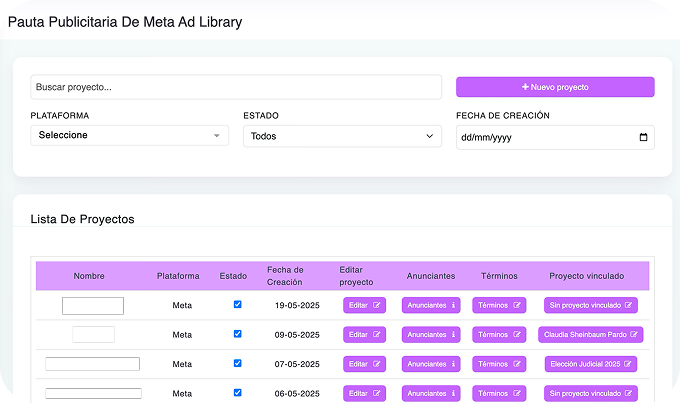Click Meta platform cell in 19-05-2025 row
This screenshot has width=680, height=404.
(x=182, y=305)
